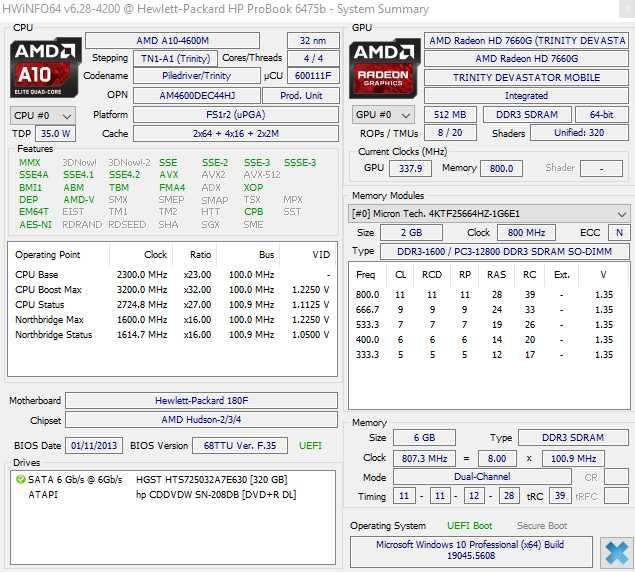Click the AMD-V feature label
The image size is (635, 572).
click(x=79, y=200)
